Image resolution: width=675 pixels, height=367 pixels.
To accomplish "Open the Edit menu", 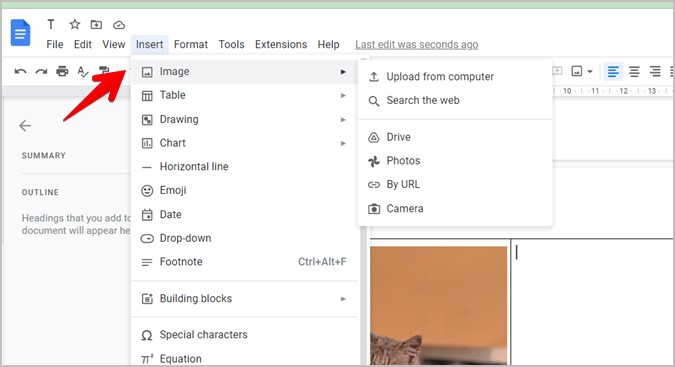I will click(x=83, y=44).
